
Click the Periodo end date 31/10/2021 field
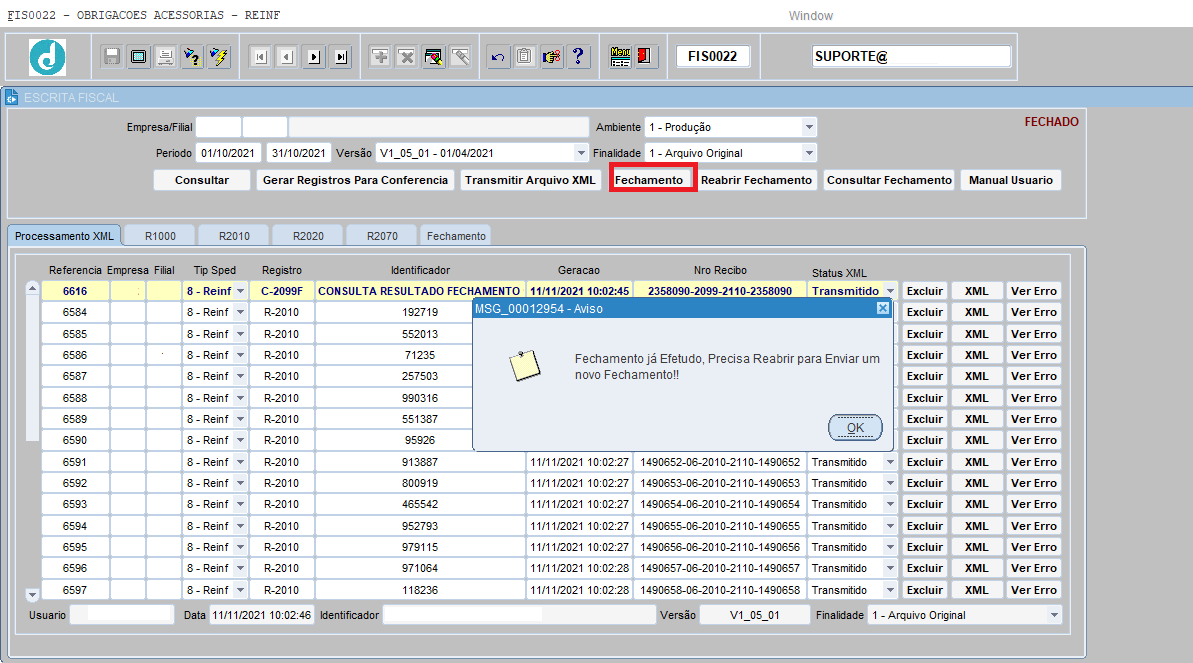coord(299,153)
